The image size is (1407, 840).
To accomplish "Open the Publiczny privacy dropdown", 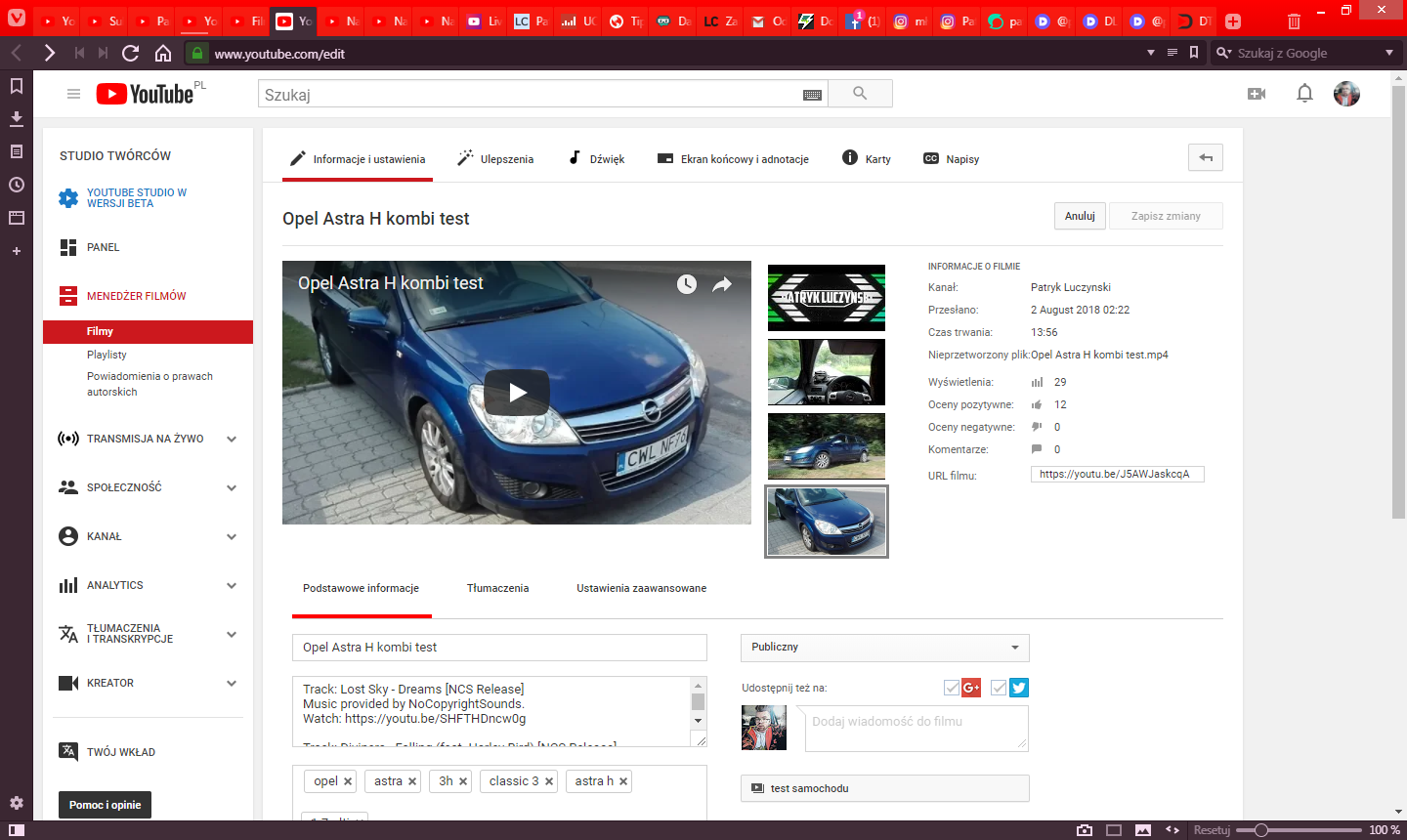I will pos(885,648).
